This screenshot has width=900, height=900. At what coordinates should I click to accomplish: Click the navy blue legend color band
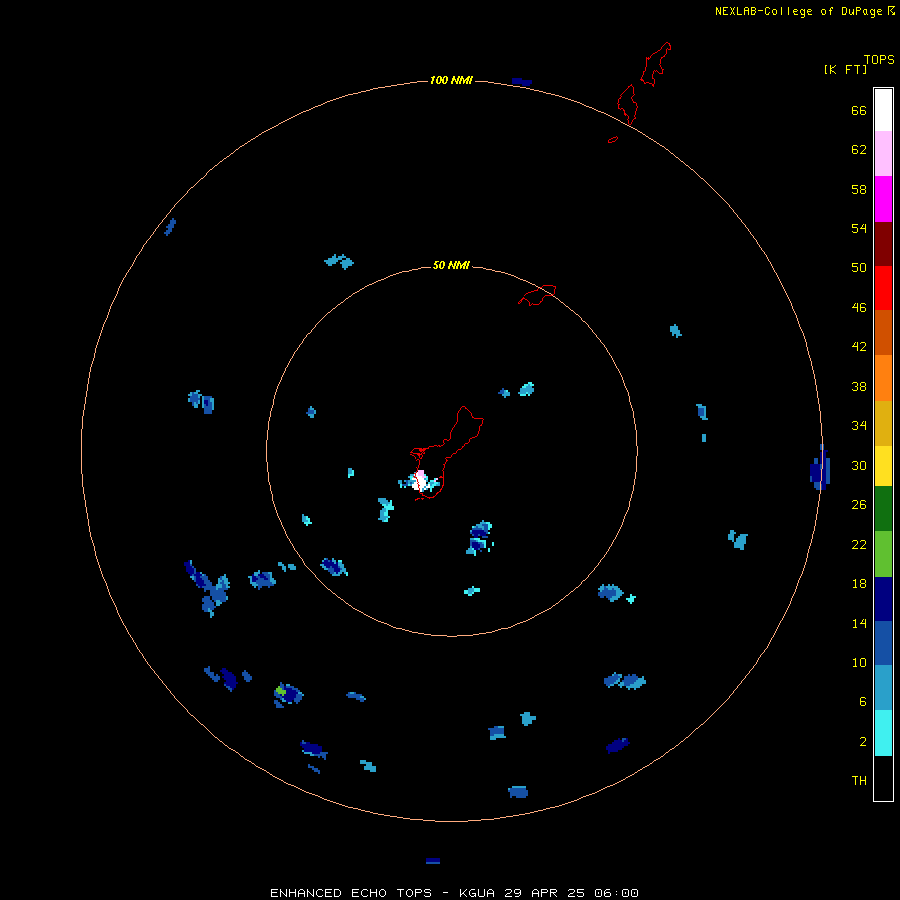click(x=883, y=599)
